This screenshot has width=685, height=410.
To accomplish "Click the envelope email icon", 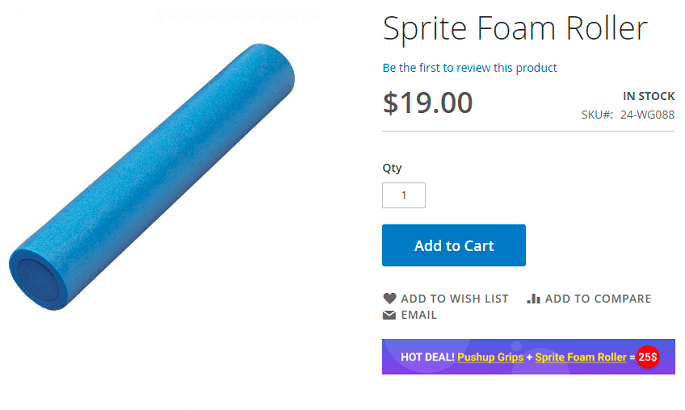I will (390, 315).
